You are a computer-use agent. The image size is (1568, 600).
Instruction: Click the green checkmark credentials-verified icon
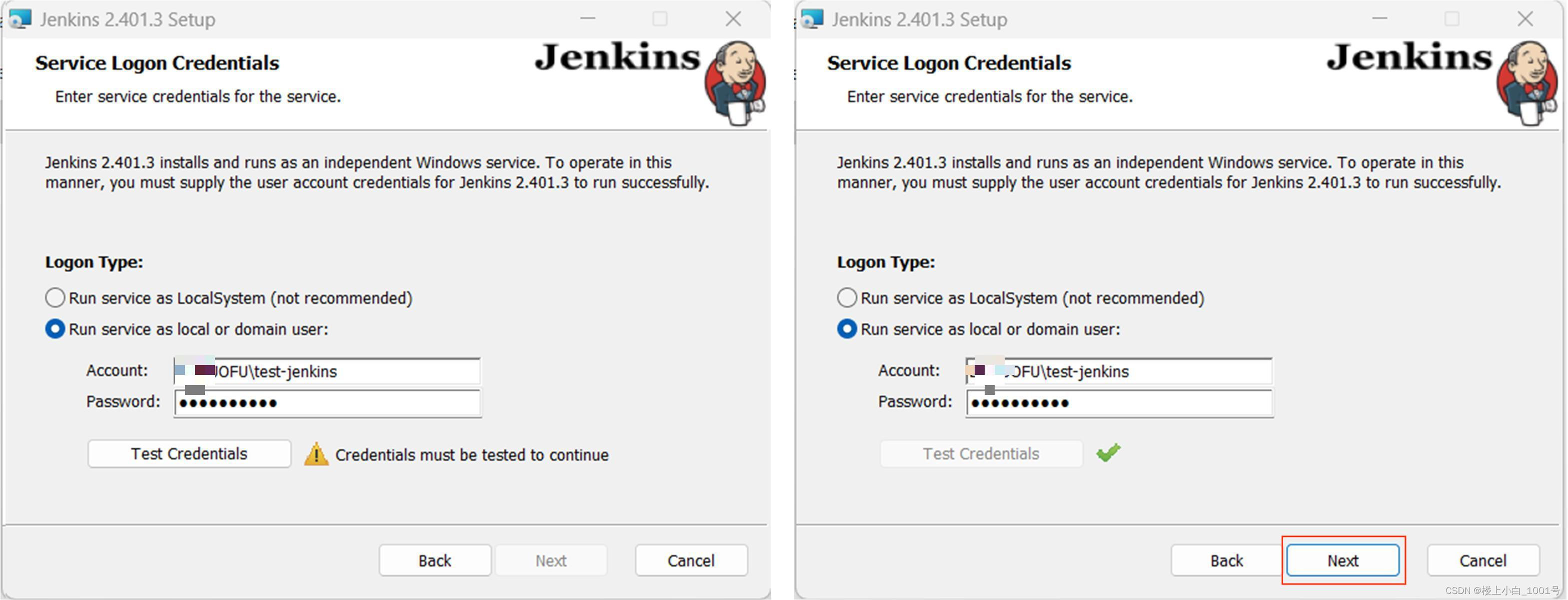(1108, 452)
